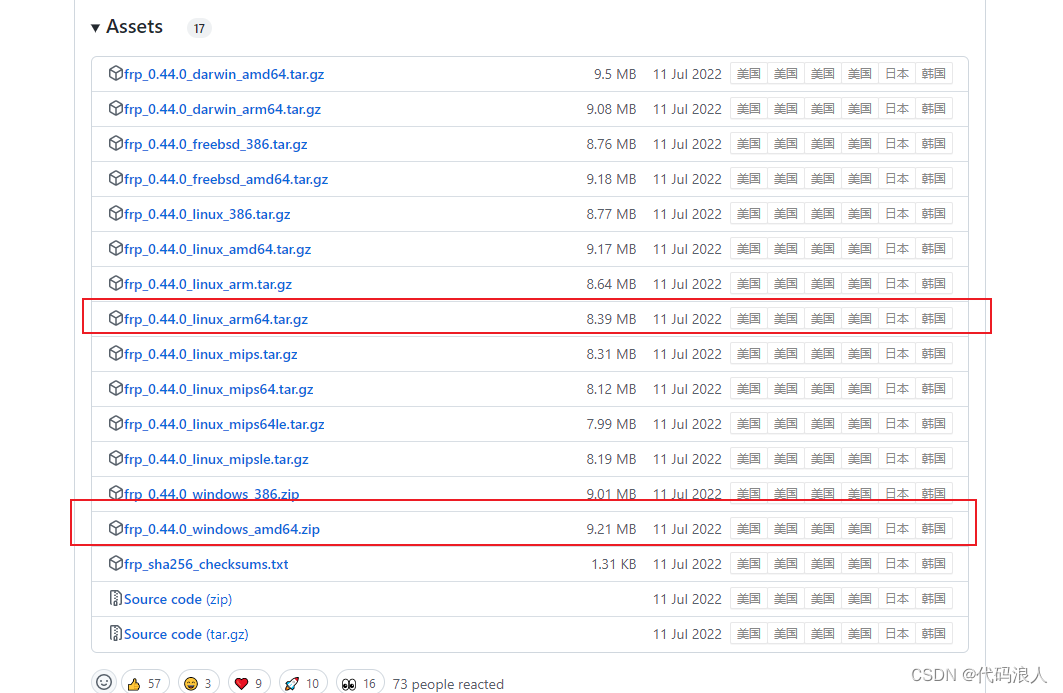Viewport: 1063px width, 693px height.
Task: Download frp_0.44.0_darwin_arm64.tar.gz
Action: 222,109
